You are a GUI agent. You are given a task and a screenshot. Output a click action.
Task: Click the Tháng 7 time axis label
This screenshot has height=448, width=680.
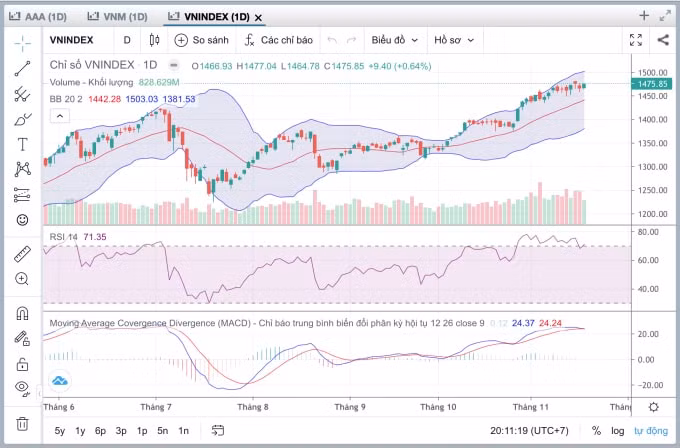[x=156, y=407]
